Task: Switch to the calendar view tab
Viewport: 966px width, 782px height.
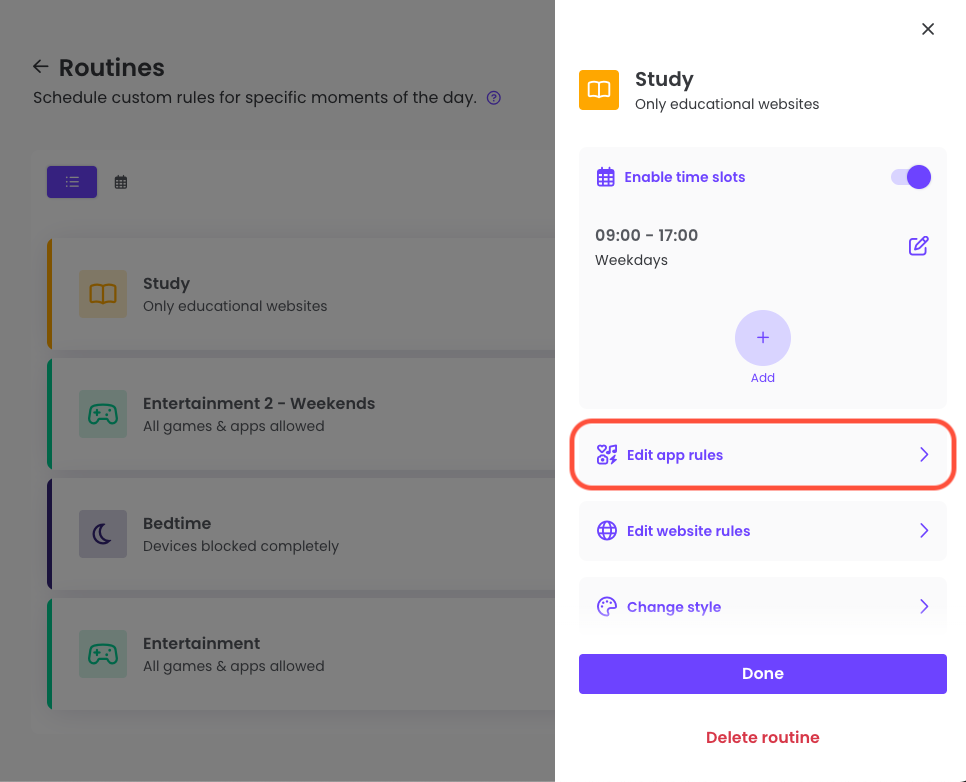Action: coord(121,181)
